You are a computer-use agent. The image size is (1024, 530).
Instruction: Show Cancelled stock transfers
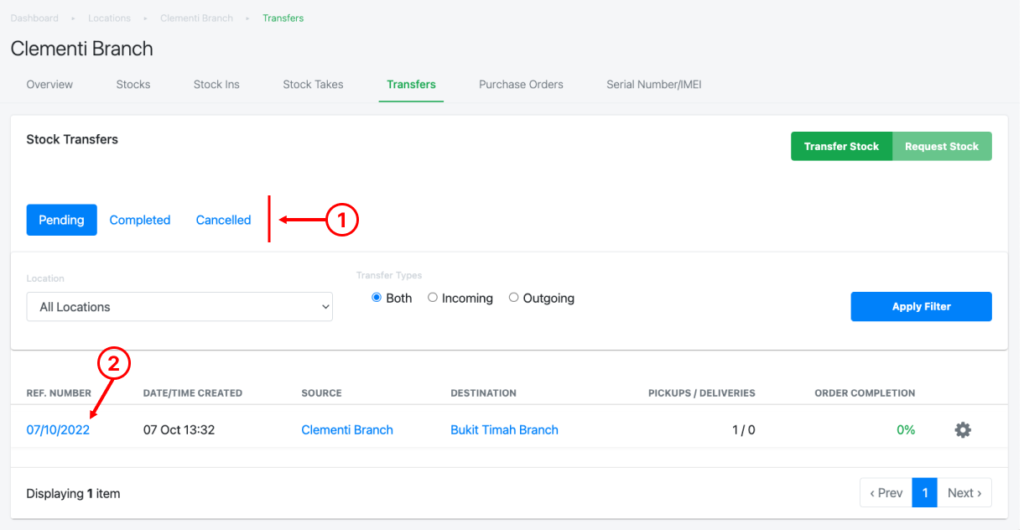pyautogui.click(x=223, y=220)
